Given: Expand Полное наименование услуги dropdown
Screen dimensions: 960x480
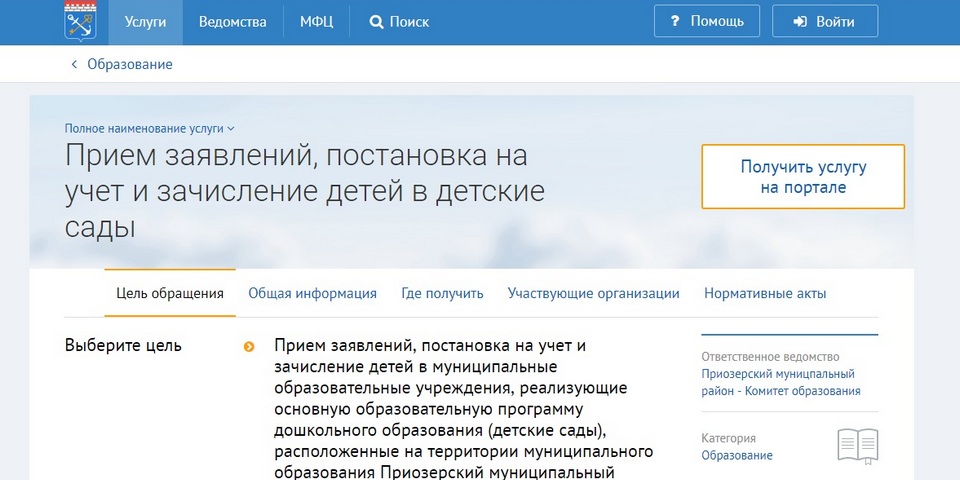Looking at the screenshot, I should [x=150, y=128].
